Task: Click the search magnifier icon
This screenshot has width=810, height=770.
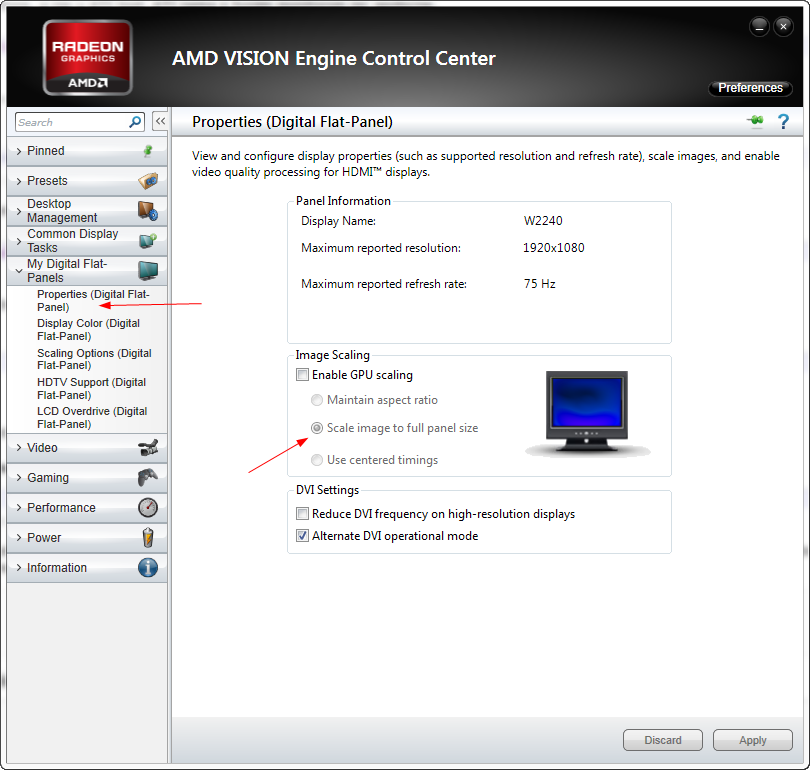Action: point(135,122)
